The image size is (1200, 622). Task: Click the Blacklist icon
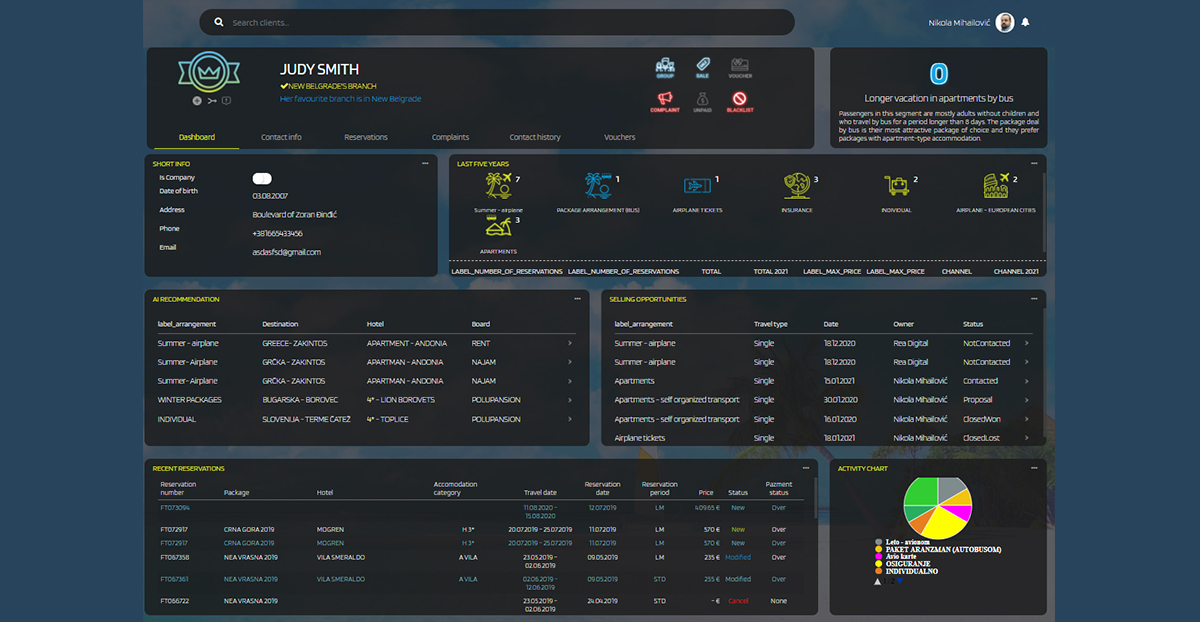[x=740, y=99]
